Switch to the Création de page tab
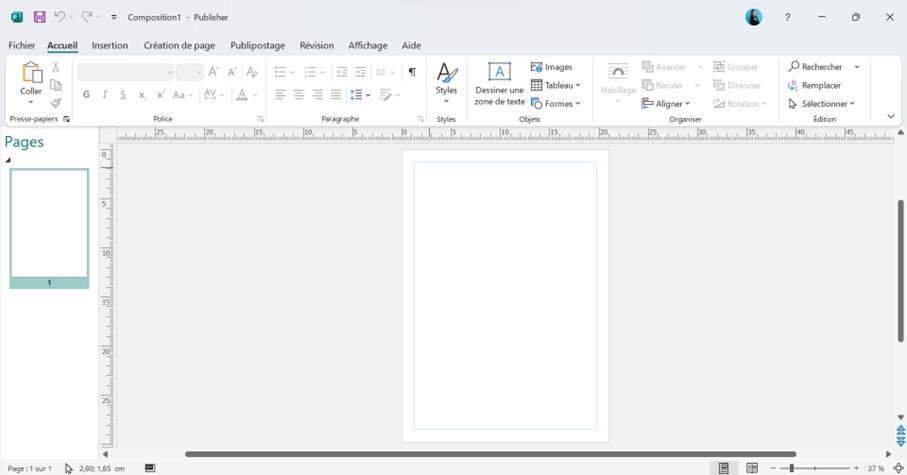Viewport: 907px width, 475px height. 179,45
